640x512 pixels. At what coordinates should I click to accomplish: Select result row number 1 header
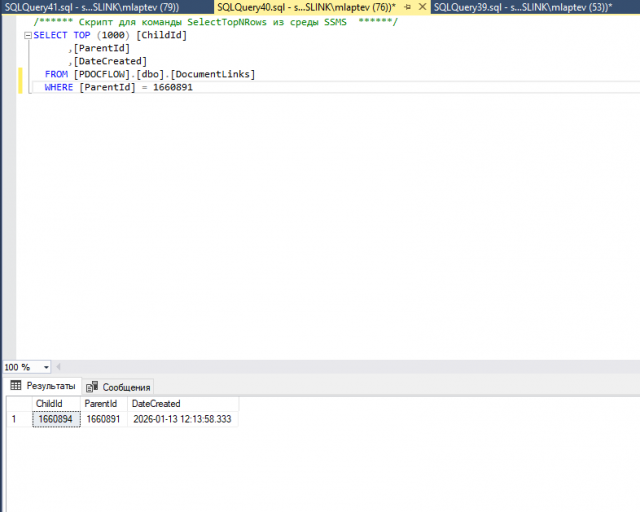(19, 419)
